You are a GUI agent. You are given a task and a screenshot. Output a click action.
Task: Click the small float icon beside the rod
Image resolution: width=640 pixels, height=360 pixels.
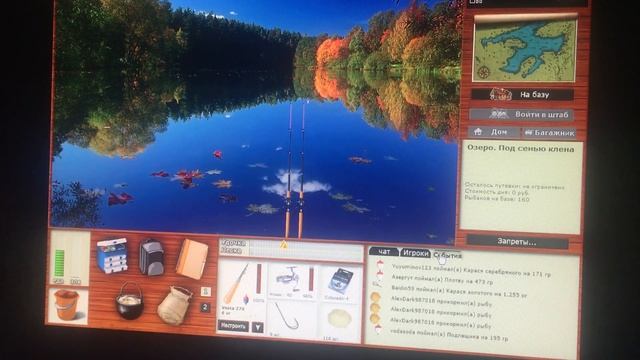(x=246, y=300)
